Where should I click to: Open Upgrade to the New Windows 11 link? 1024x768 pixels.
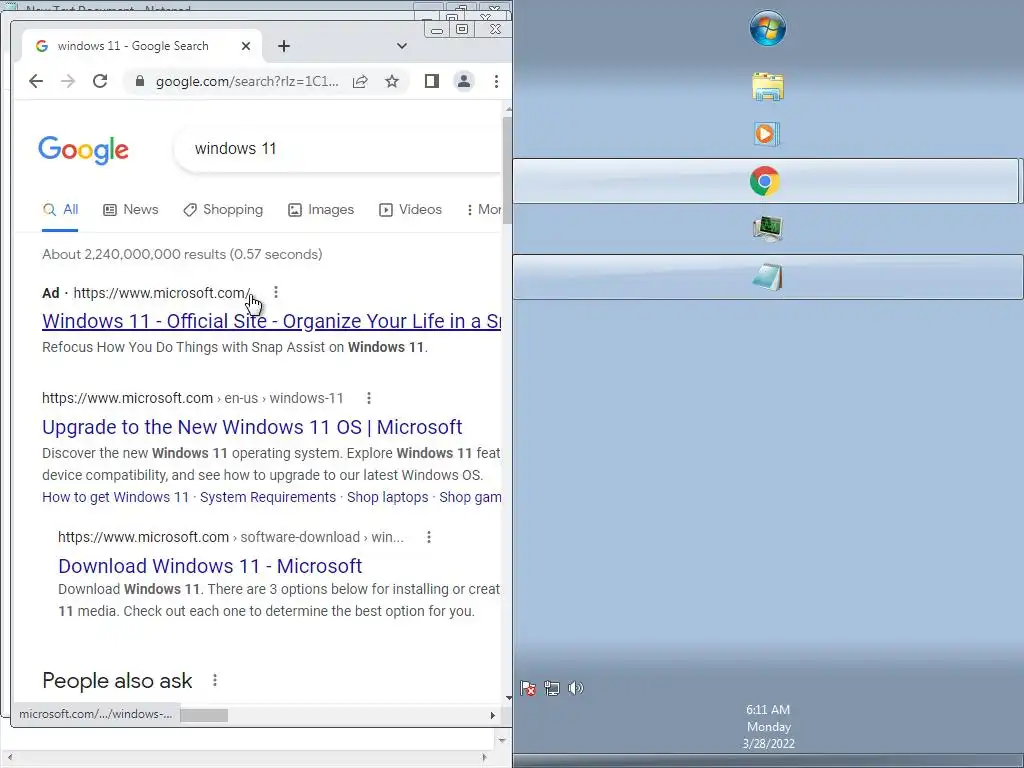point(252,427)
